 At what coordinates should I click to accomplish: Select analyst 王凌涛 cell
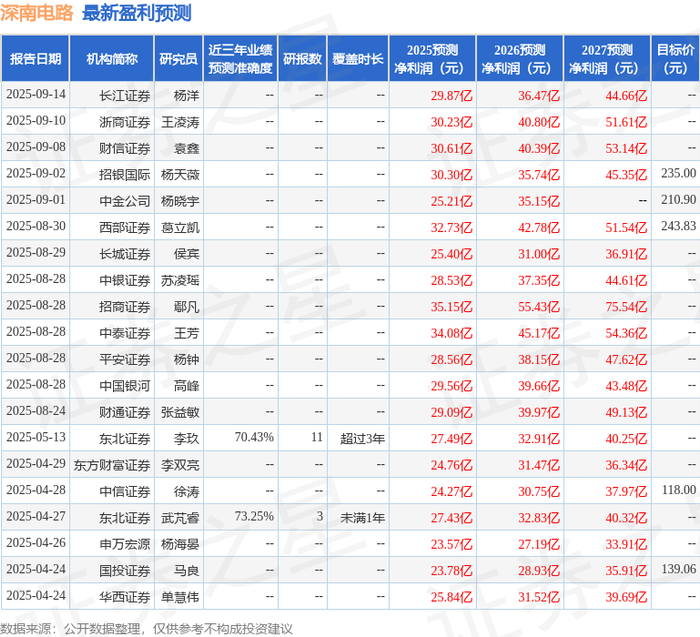click(180, 122)
